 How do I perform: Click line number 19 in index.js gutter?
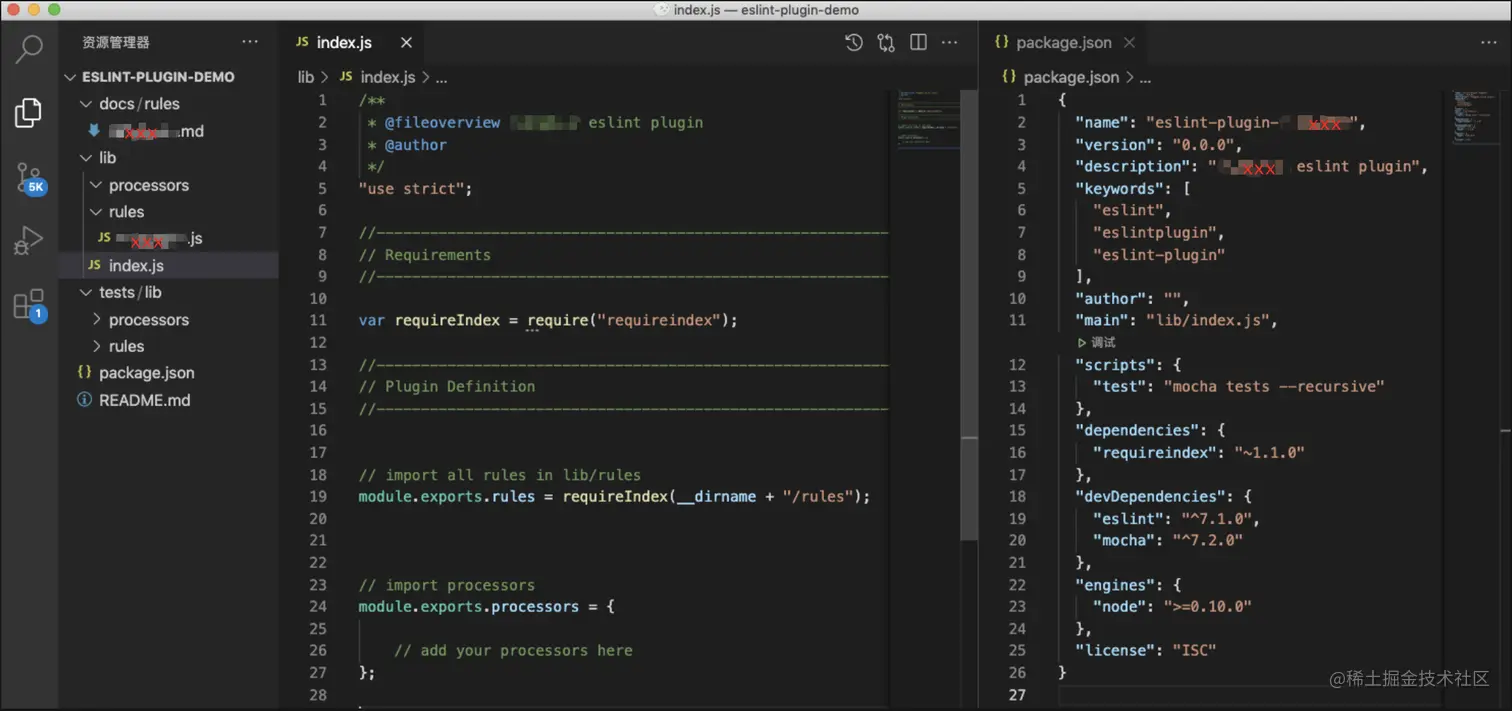click(x=318, y=496)
